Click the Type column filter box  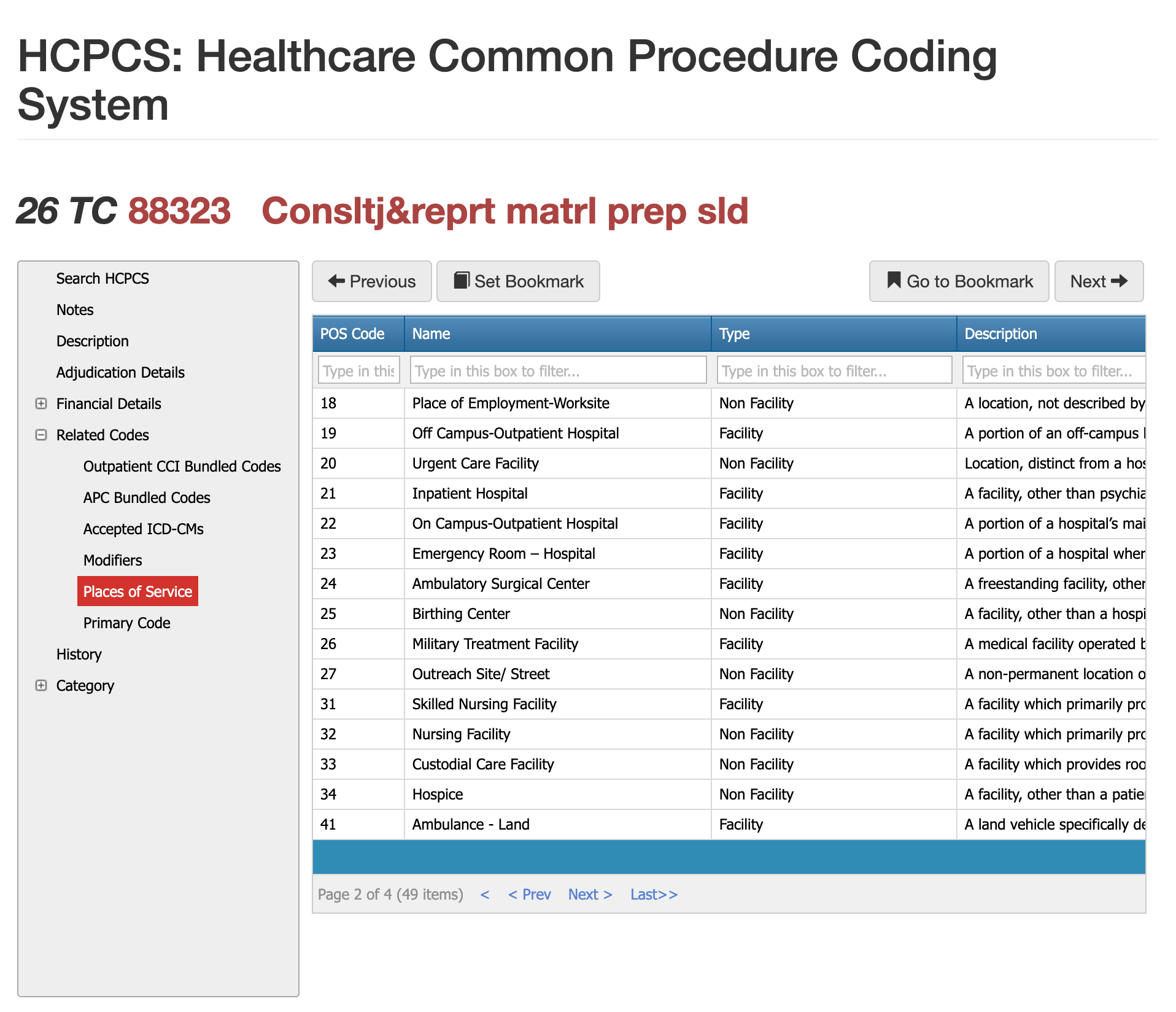pos(834,370)
